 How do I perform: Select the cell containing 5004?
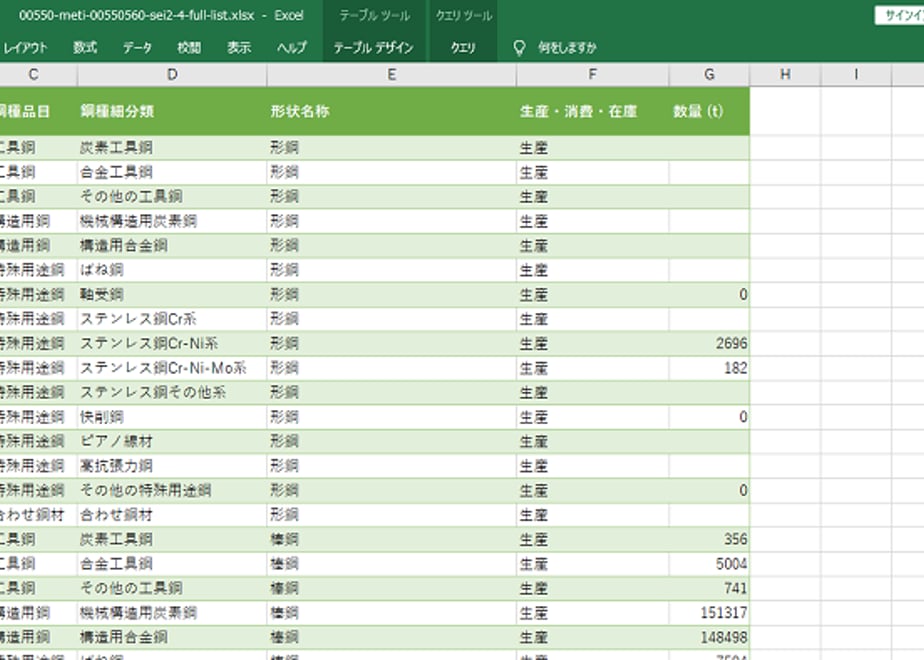click(x=709, y=564)
